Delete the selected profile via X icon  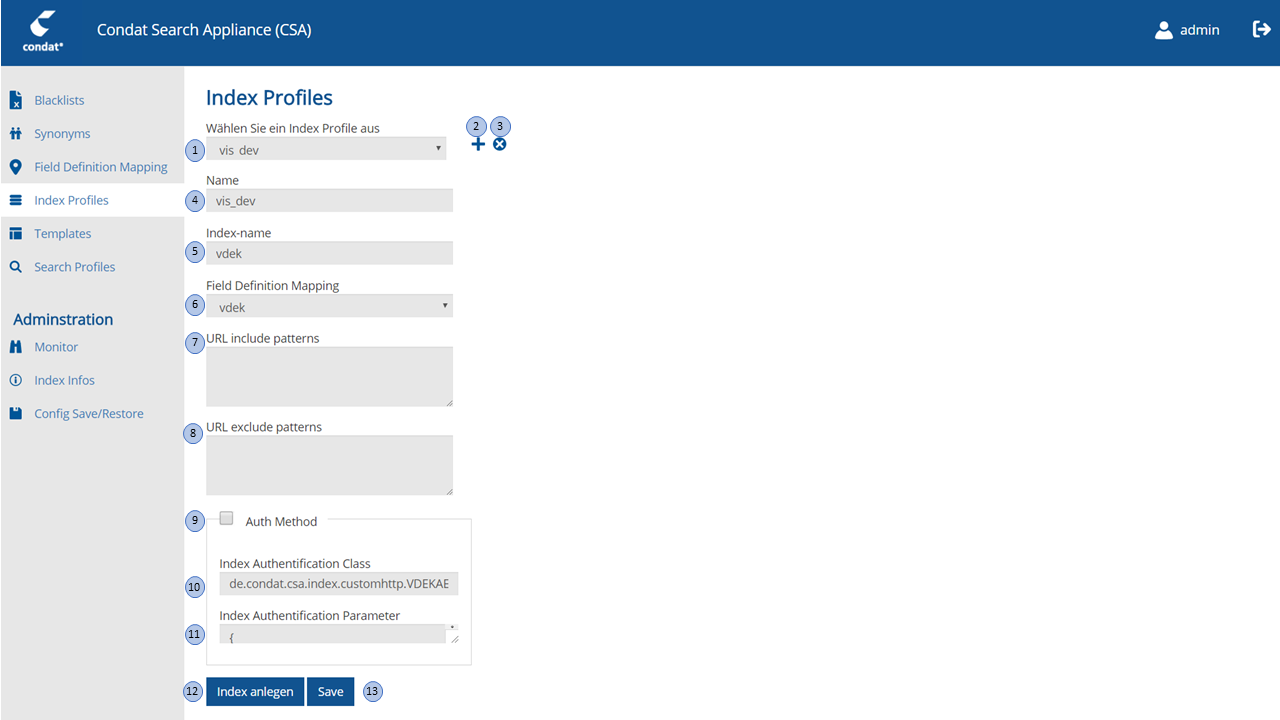click(x=499, y=144)
